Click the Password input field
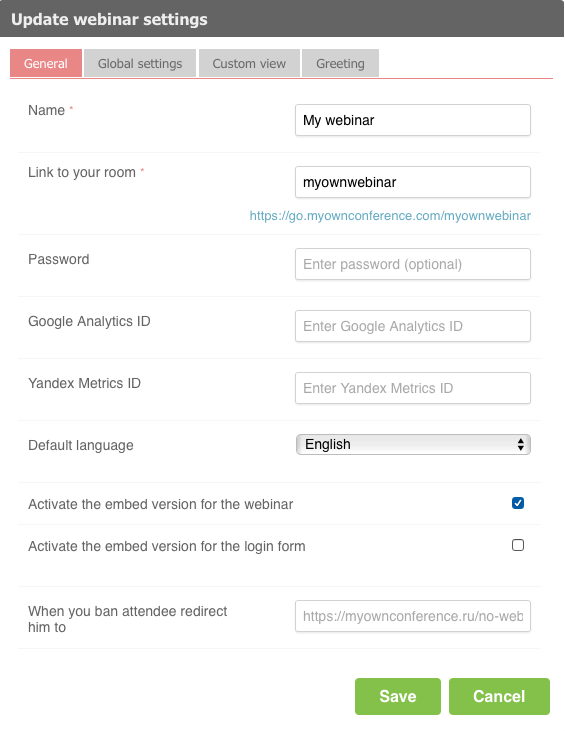This screenshot has height=731, width=565. pyautogui.click(x=413, y=264)
